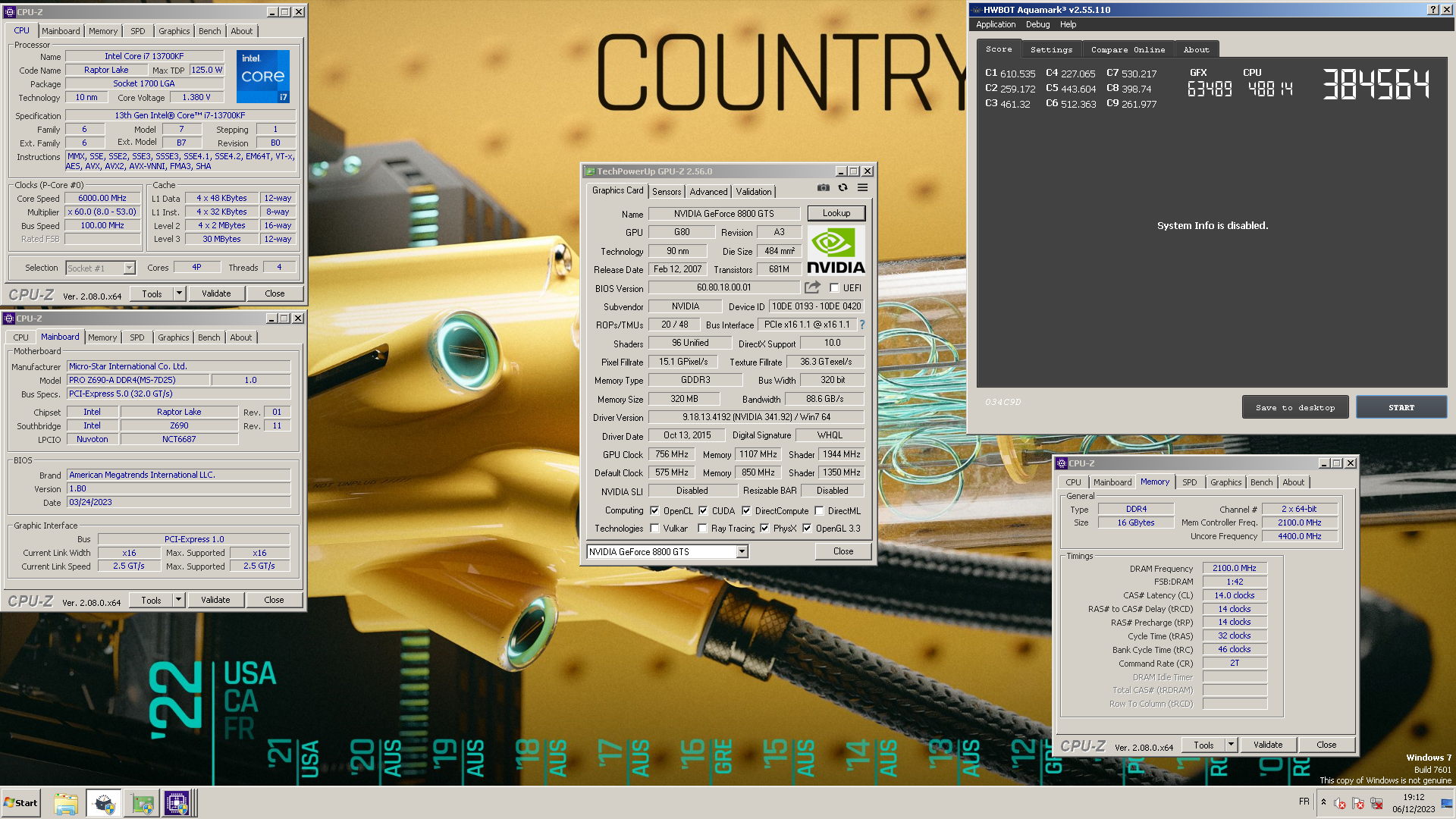Open the Help menu in HWBOT Aquamark
The width and height of the screenshot is (1456, 819).
(x=1068, y=24)
